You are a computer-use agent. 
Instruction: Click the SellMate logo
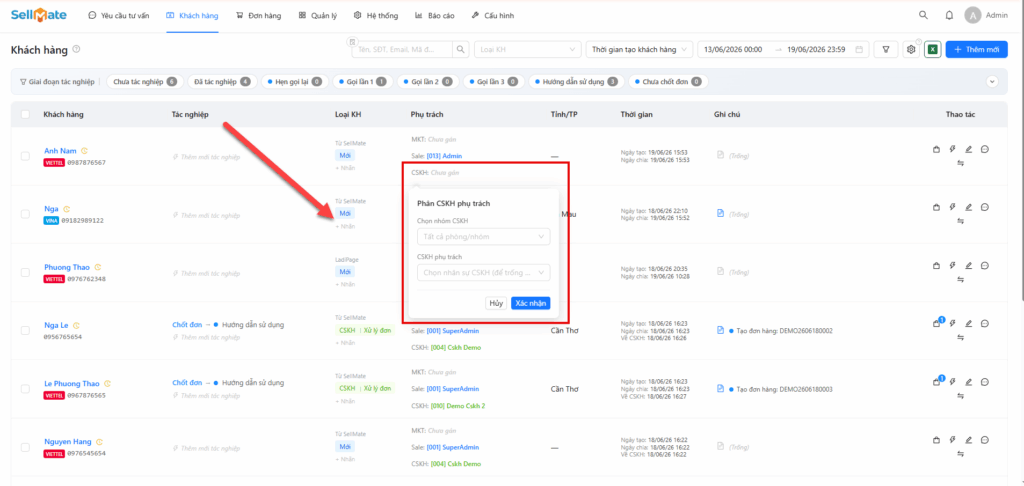(x=39, y=15)
